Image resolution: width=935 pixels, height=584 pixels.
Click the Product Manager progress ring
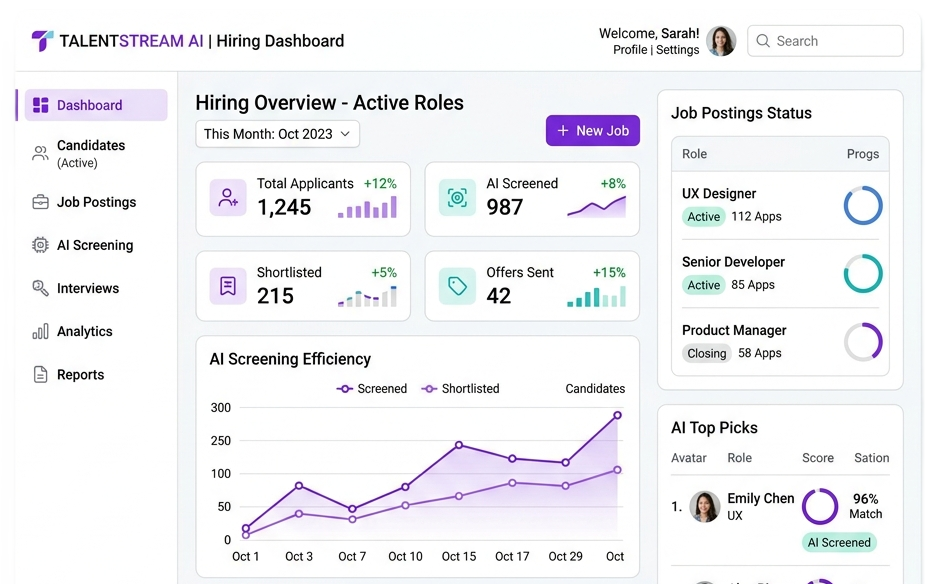(863, 342)
